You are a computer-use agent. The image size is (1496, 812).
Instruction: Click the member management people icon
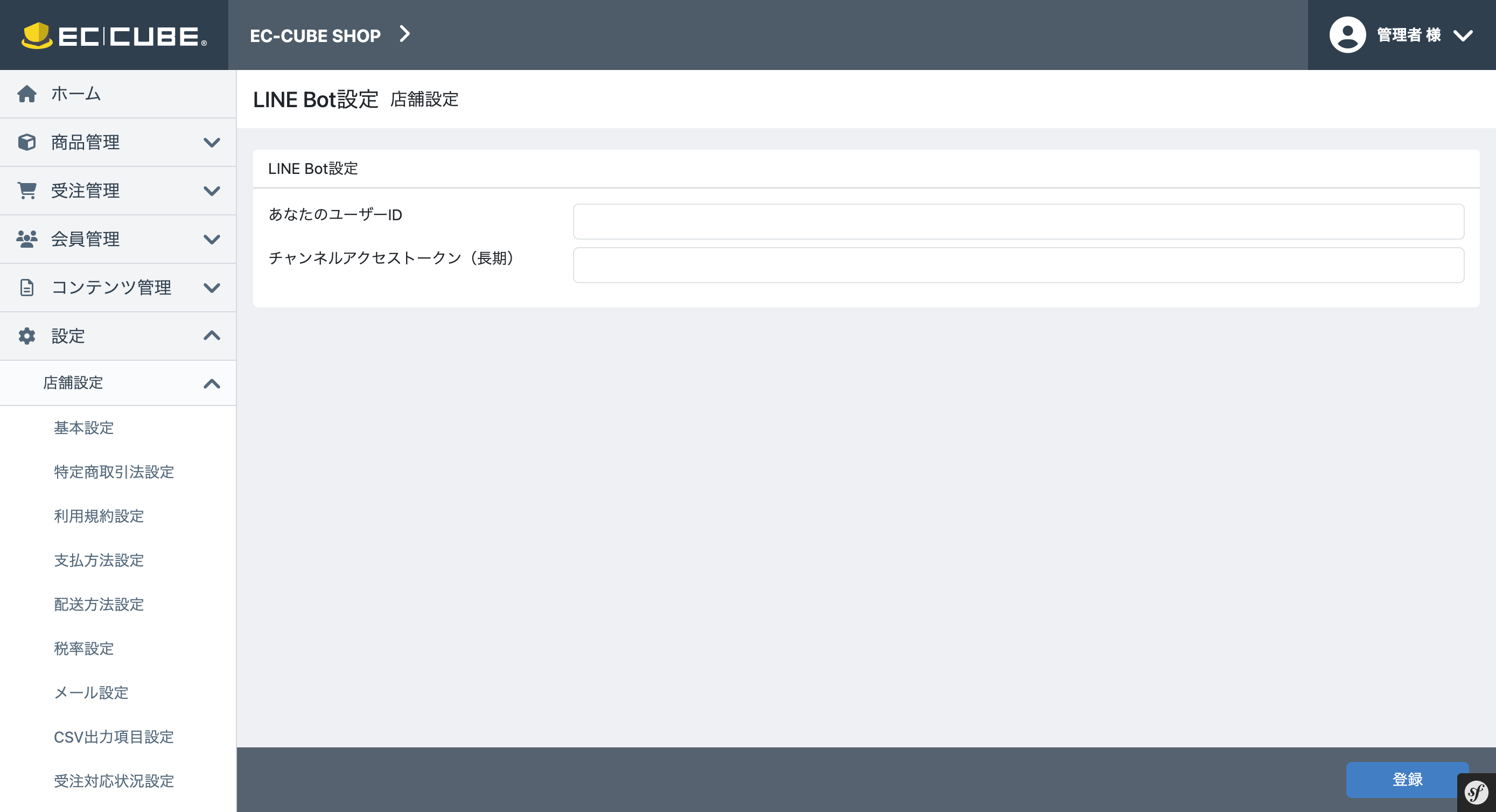(27, 239)
